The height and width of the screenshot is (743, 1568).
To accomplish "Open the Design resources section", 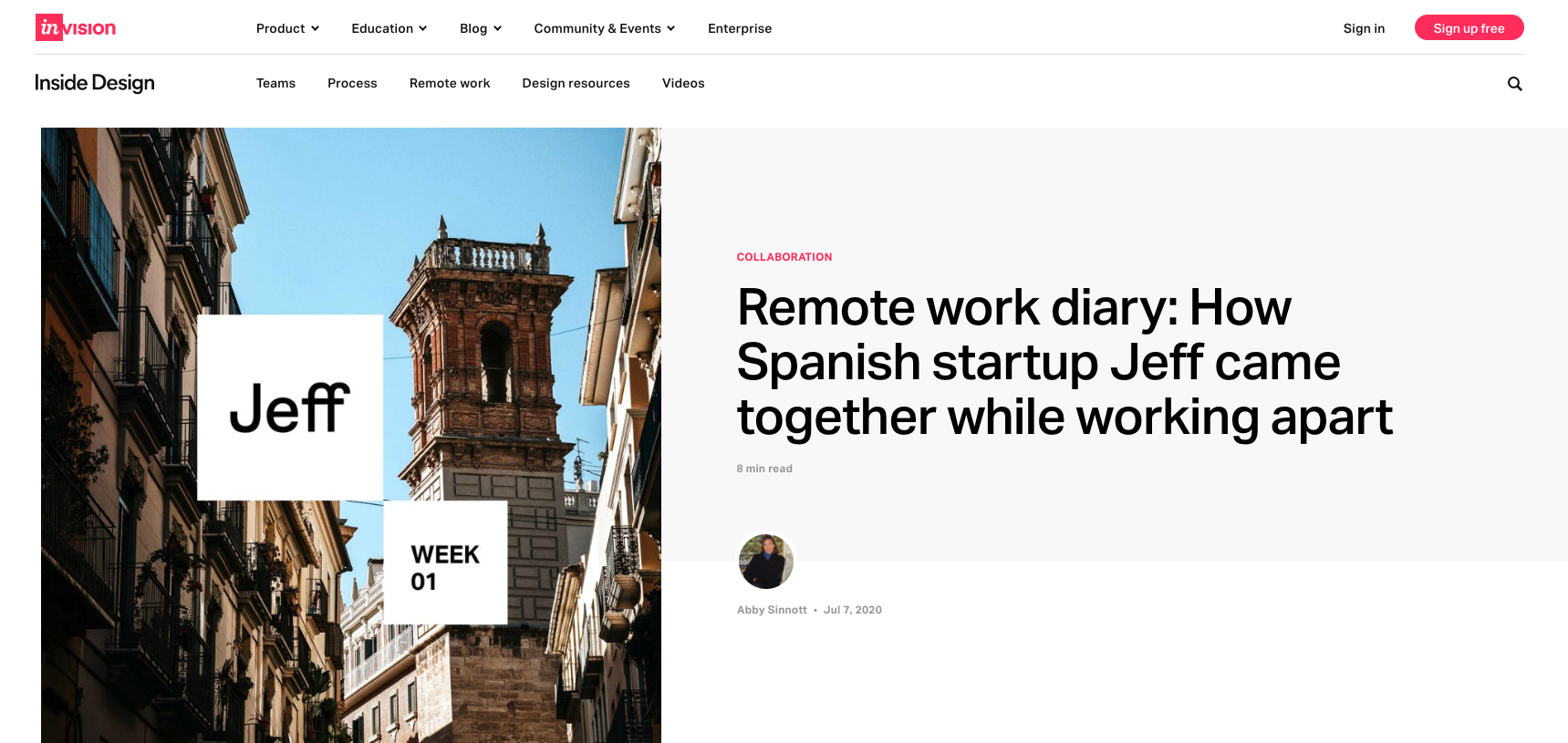I will [576, 83].
